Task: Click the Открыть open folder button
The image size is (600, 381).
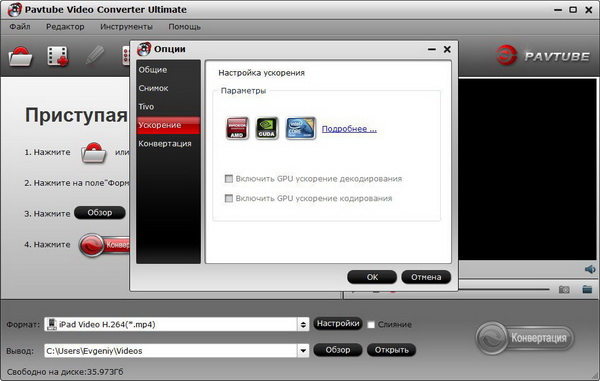Action: click(391, 350)
